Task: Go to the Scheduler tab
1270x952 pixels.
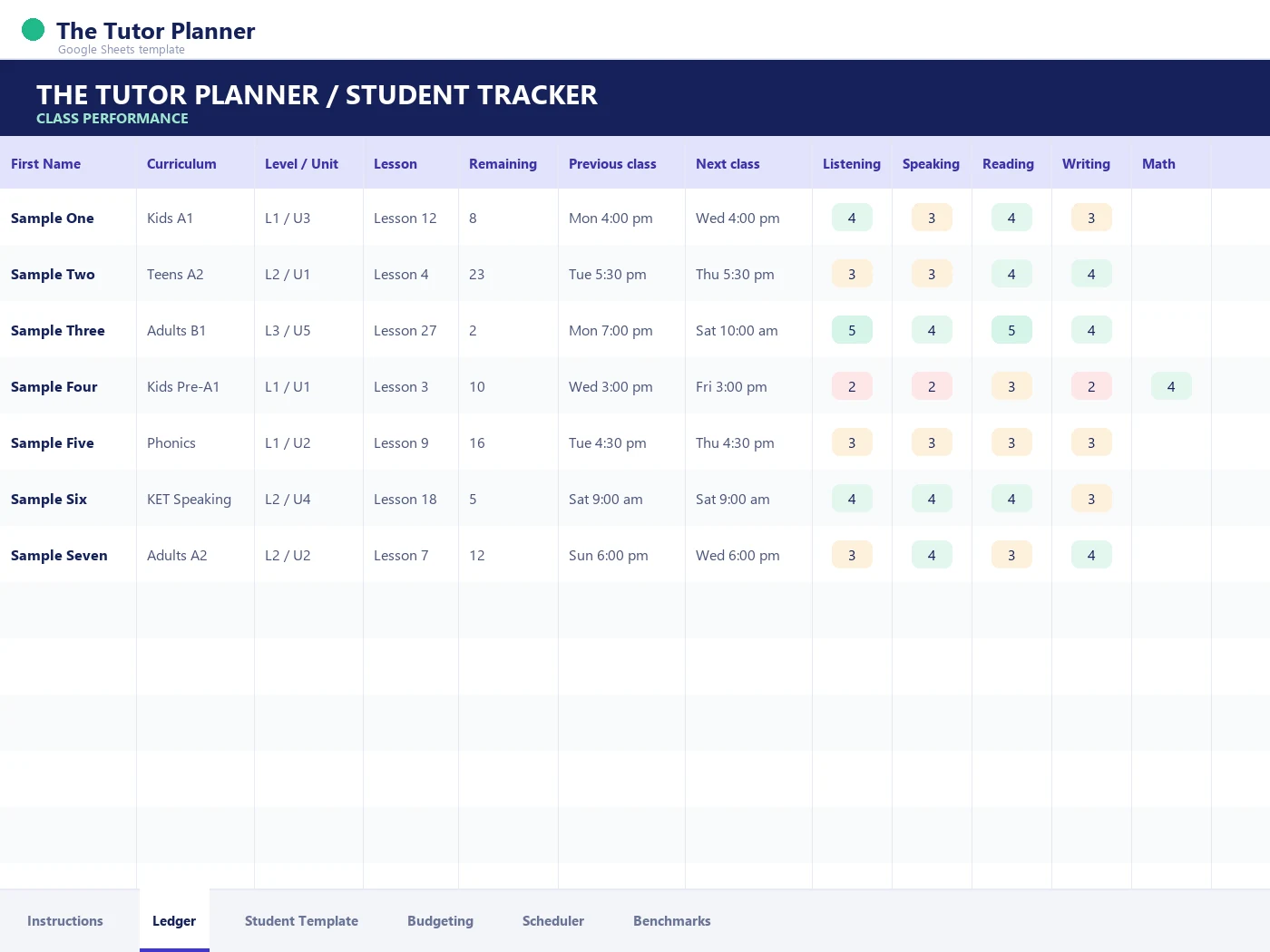Action: click(x=553, y=921)
